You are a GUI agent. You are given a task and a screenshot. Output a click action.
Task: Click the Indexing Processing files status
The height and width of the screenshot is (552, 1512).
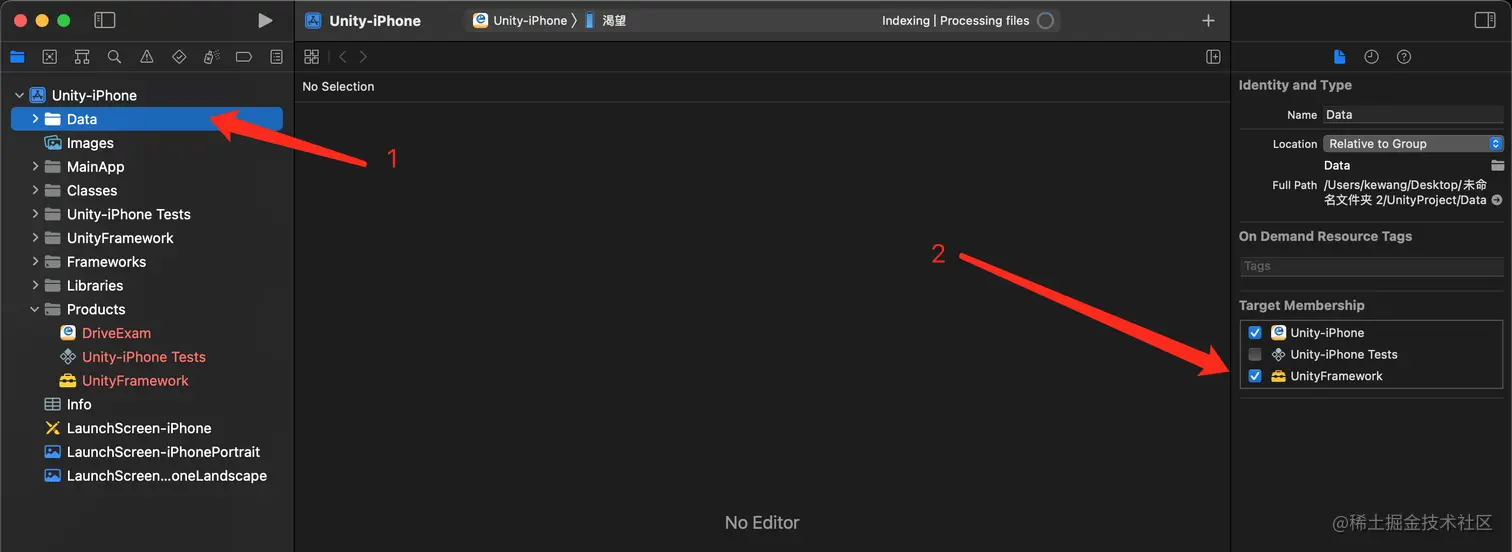(x=955, y=20)
